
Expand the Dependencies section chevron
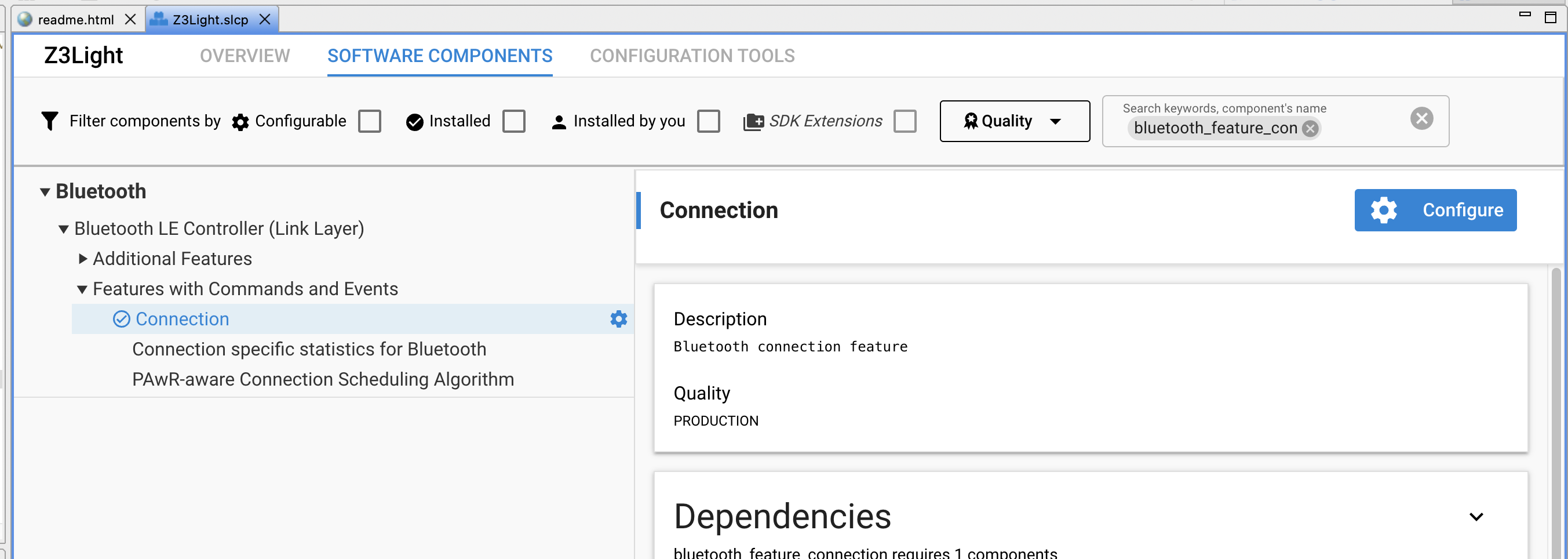pos(1476,517)
